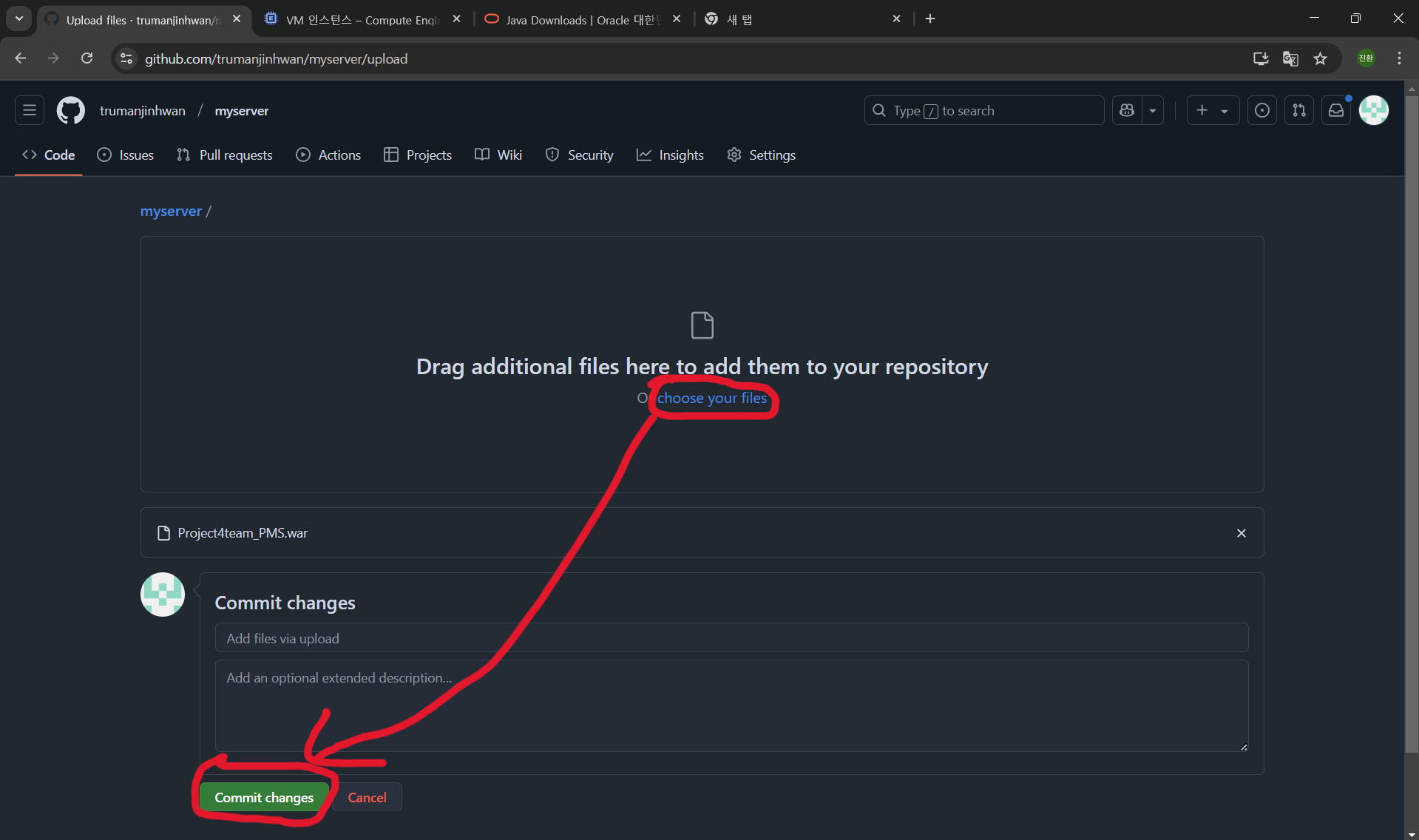Open the GitHub hamburger navigation menu
The image size is (1419, 840).
[30, 111]
